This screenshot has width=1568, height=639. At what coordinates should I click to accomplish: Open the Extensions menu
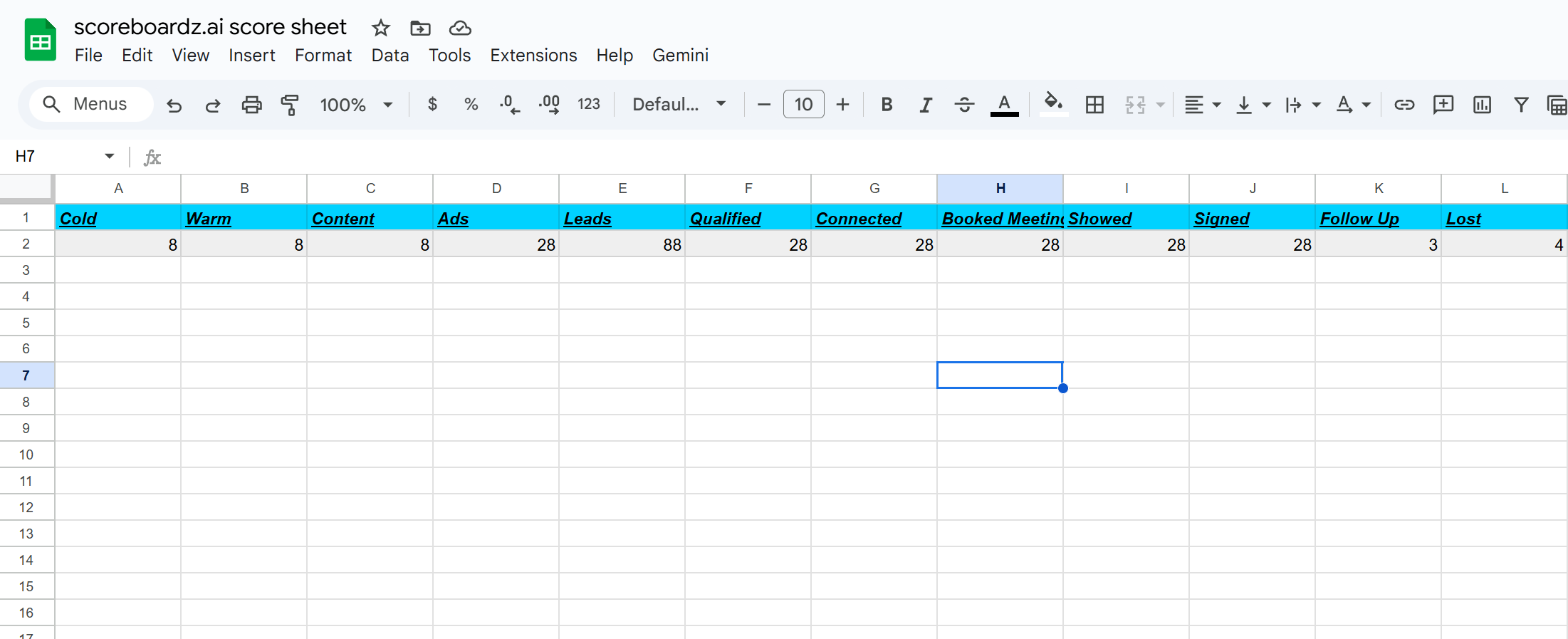click(533, 56)
